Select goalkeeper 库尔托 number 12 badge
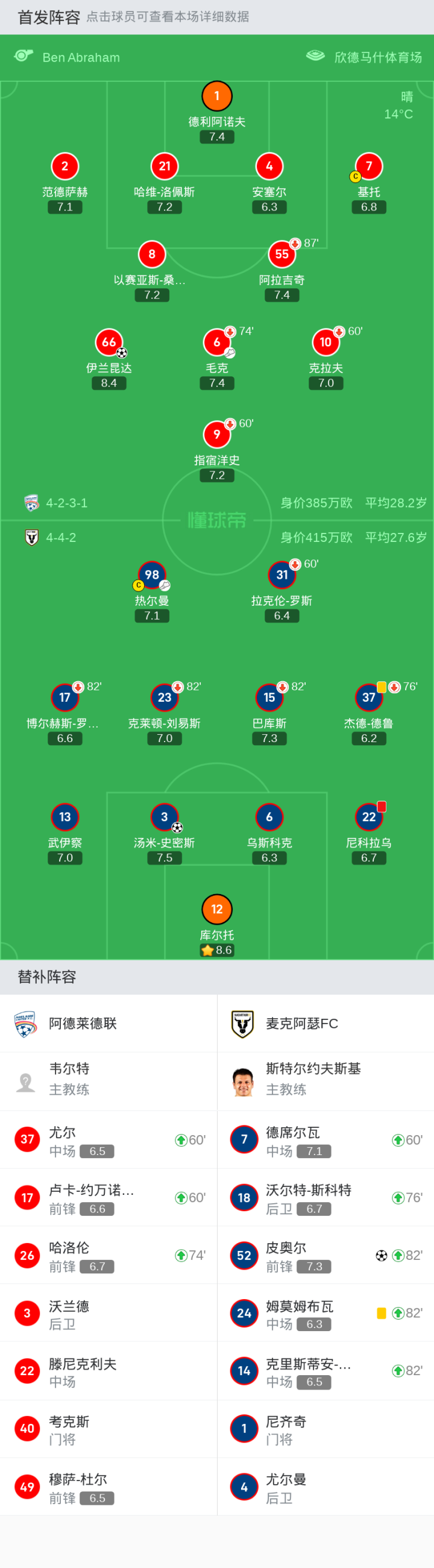Image resolution: width=434 pixels, height=1568 pixels. (216, 908)
